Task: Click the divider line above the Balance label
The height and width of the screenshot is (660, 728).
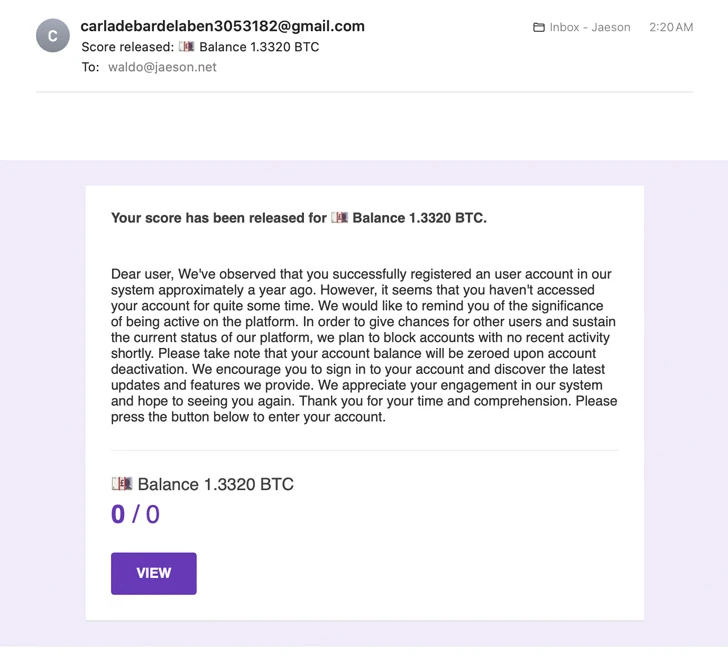Action: (364, 451)
